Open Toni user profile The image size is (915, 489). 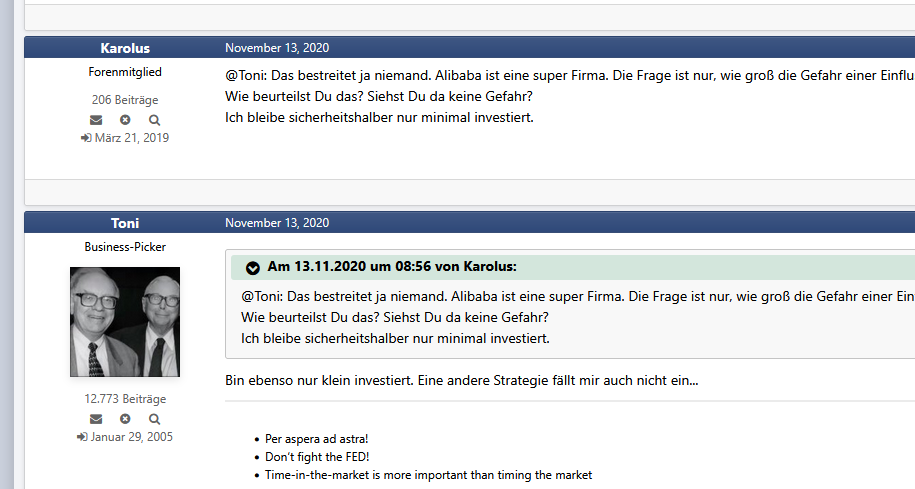coord(125,223)
